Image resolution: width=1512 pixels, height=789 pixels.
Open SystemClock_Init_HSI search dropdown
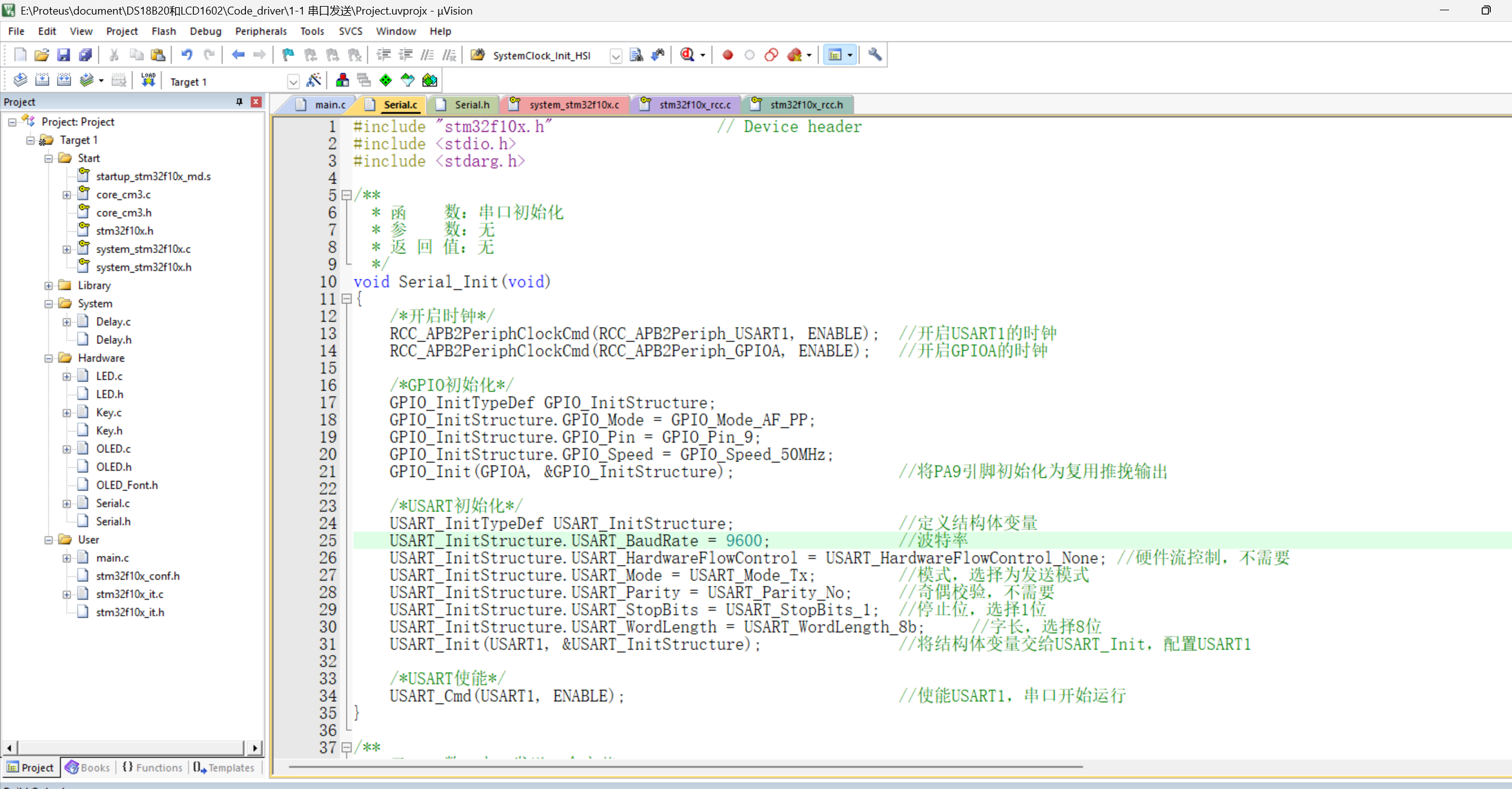[615, 56]
